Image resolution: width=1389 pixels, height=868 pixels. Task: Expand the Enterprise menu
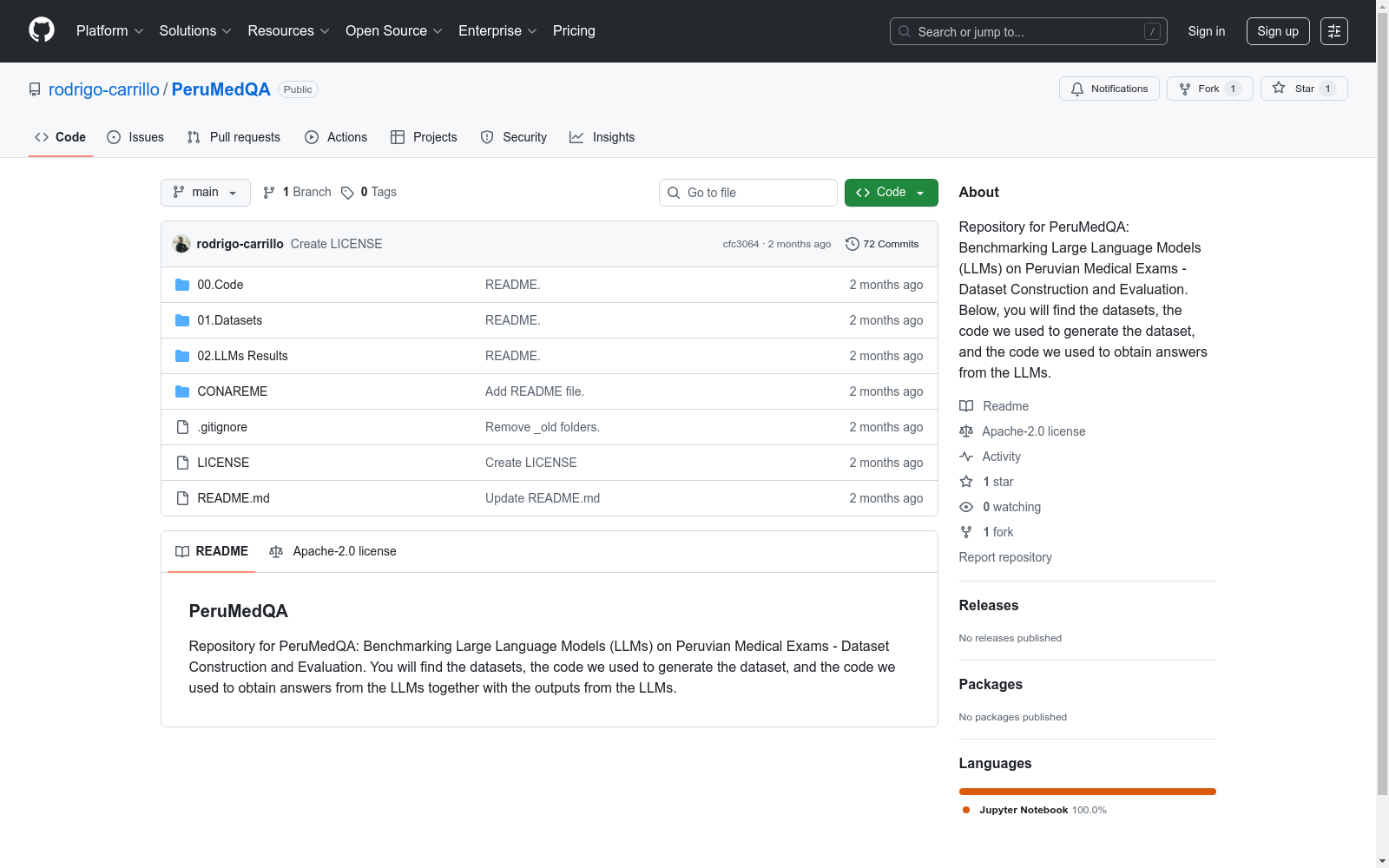click(497, 31)
